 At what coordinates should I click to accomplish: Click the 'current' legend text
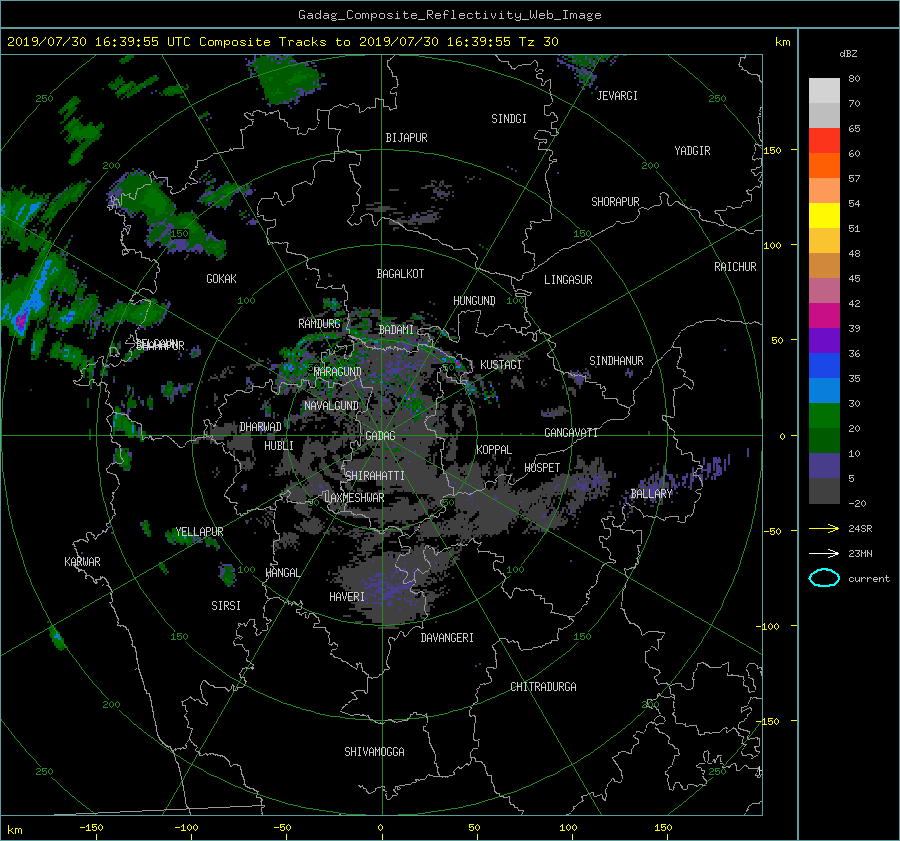[x=868, y=579]
